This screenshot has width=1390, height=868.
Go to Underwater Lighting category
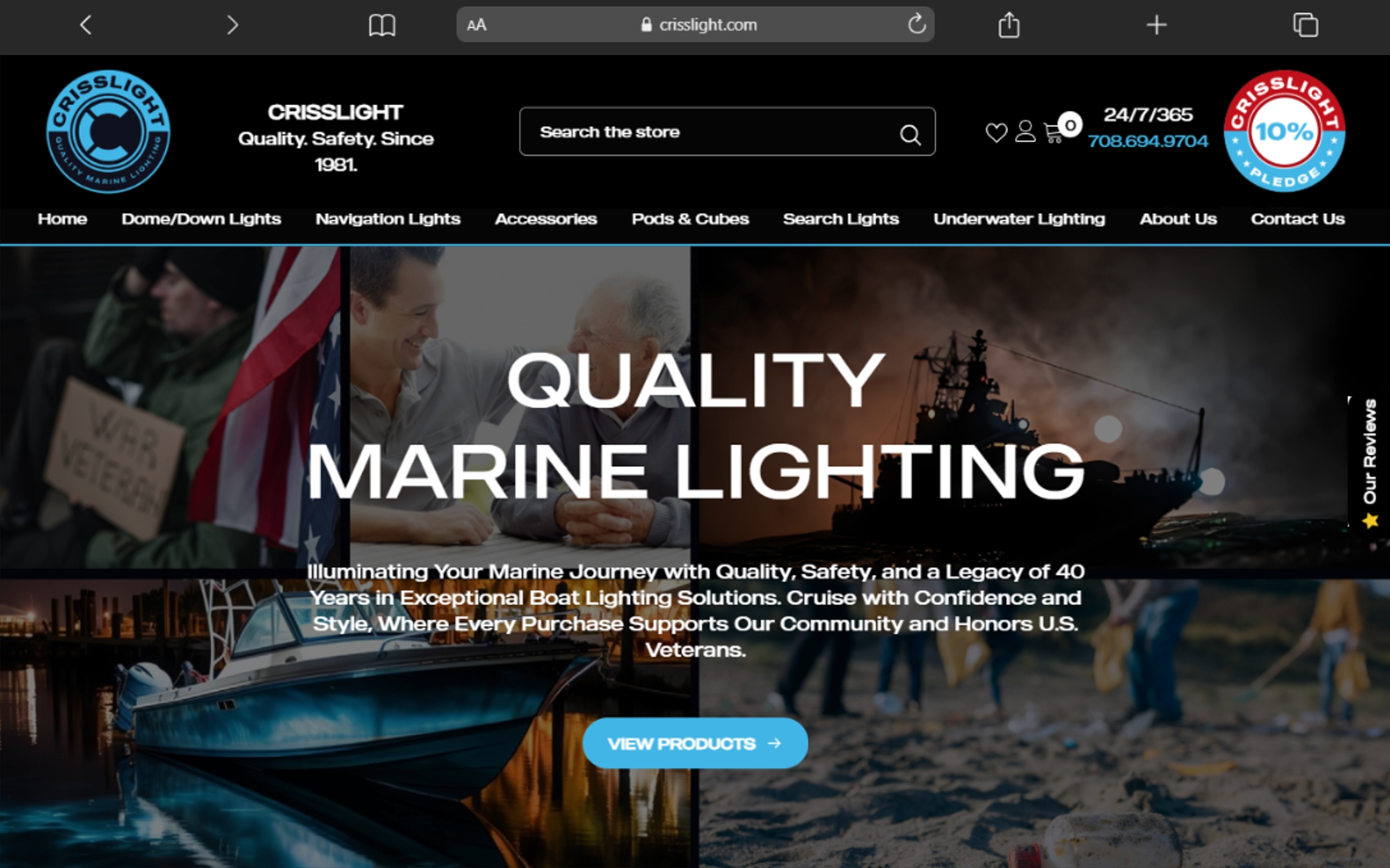click(x=1019, y=219)
